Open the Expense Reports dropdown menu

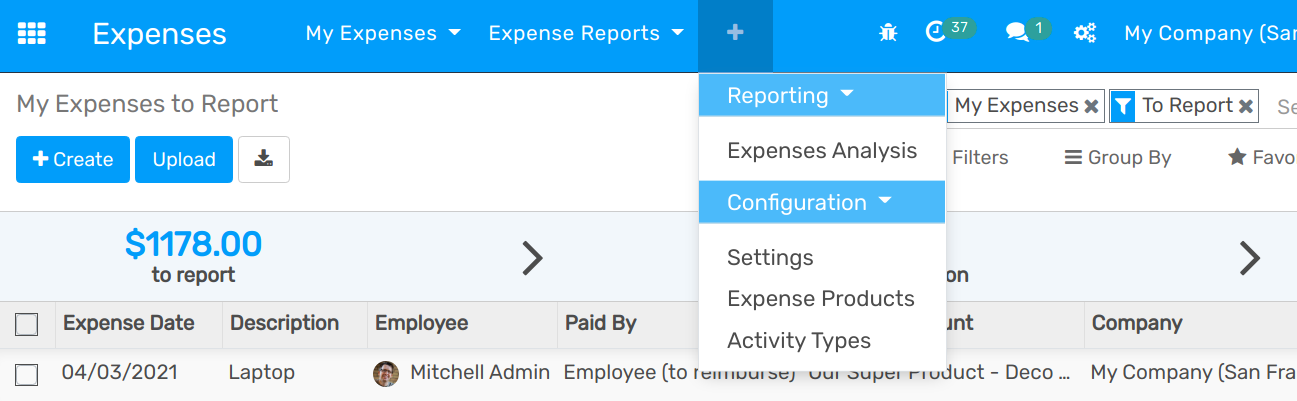(586, 33)
